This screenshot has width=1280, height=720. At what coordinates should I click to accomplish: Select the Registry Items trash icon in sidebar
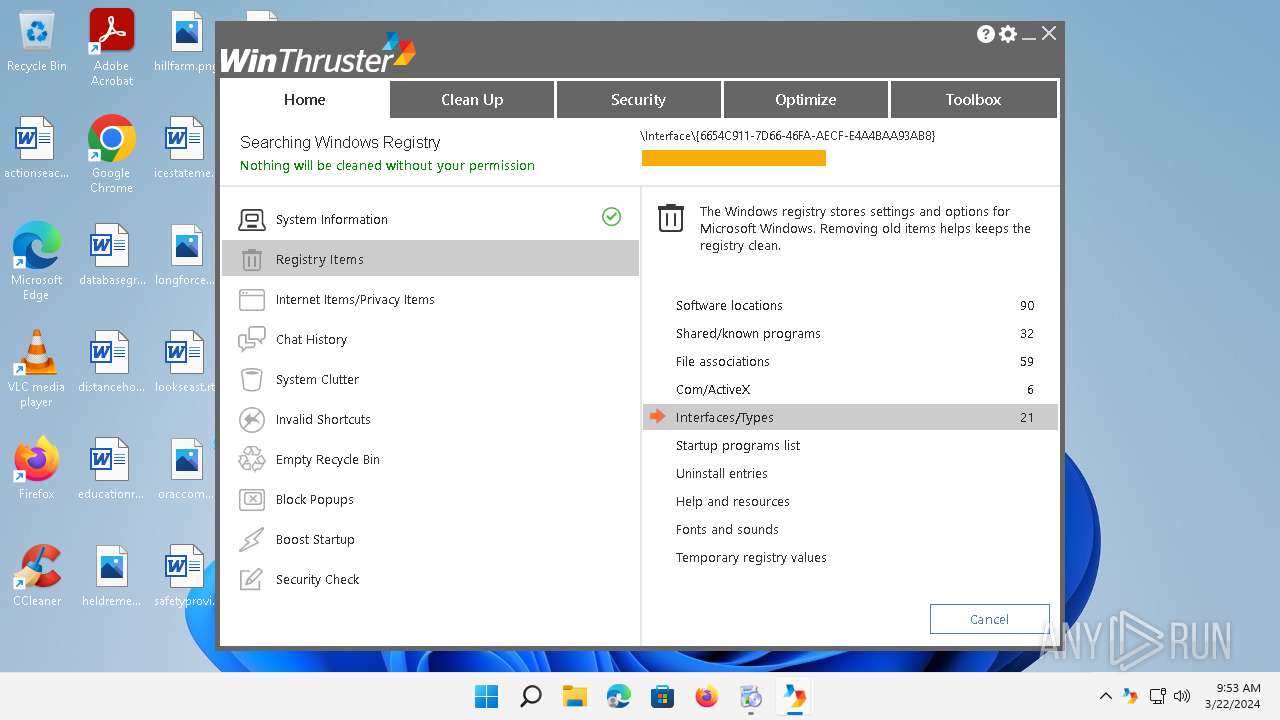[x=252, y=260]
